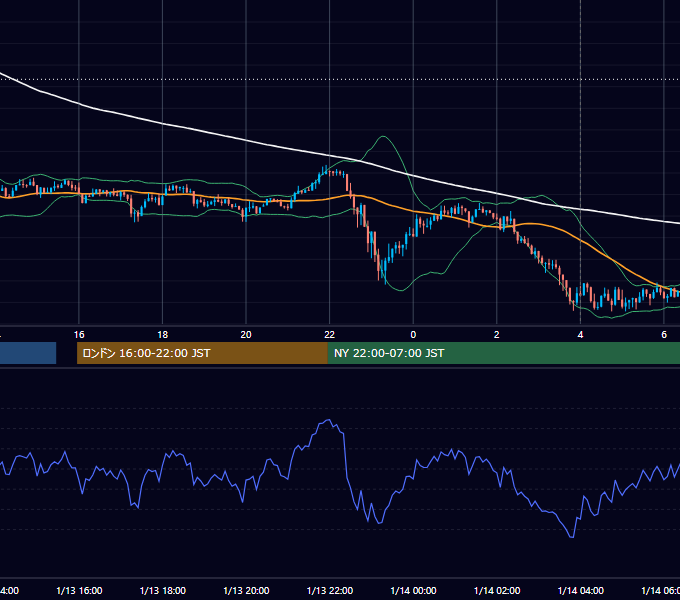Click the 1/13 20:00 time label
This screenshot has width=680, height=600.
[246, 590]
